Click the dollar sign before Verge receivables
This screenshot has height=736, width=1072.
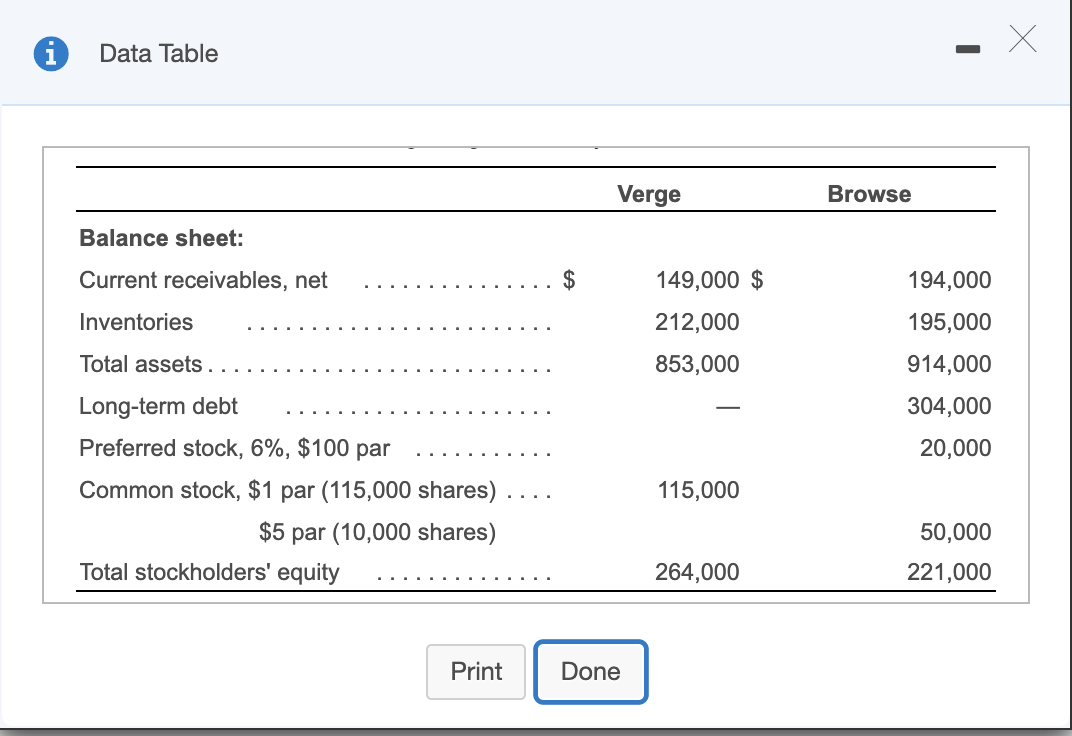pos(569,280)
